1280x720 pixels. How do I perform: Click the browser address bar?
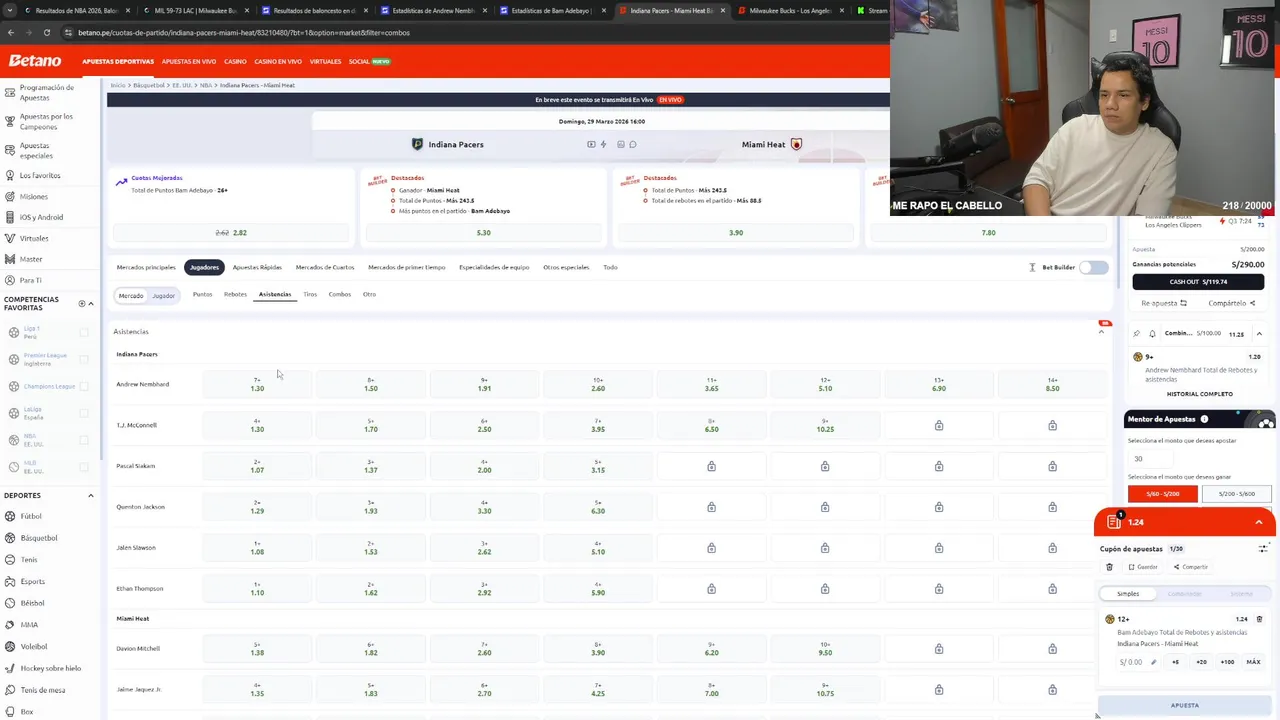point(470,32)
